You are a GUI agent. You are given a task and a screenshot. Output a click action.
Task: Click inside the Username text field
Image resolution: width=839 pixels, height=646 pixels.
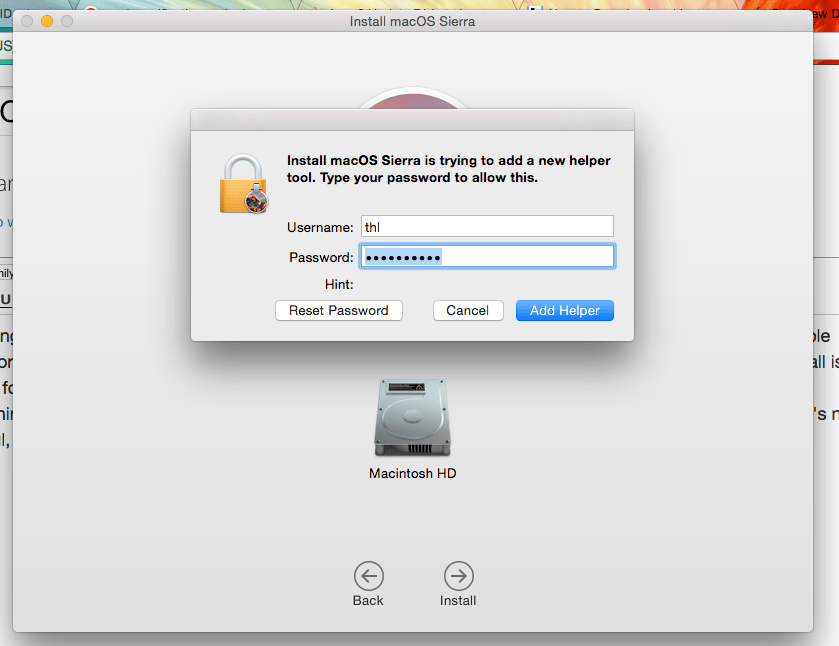point(487,226)
